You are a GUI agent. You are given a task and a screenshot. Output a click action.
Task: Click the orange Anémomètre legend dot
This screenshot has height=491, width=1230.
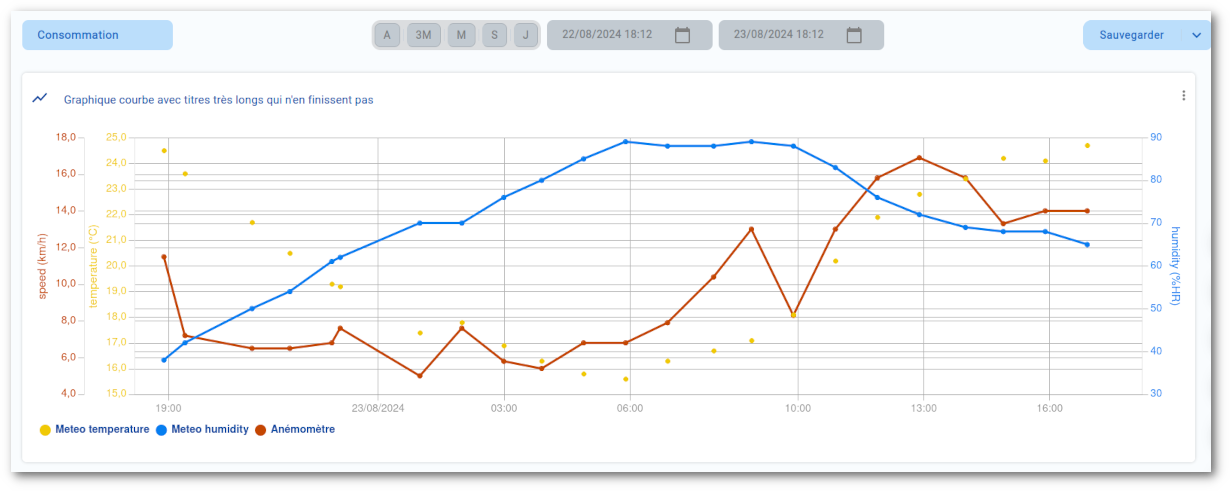pyautogui.click(x=261, y=430)
